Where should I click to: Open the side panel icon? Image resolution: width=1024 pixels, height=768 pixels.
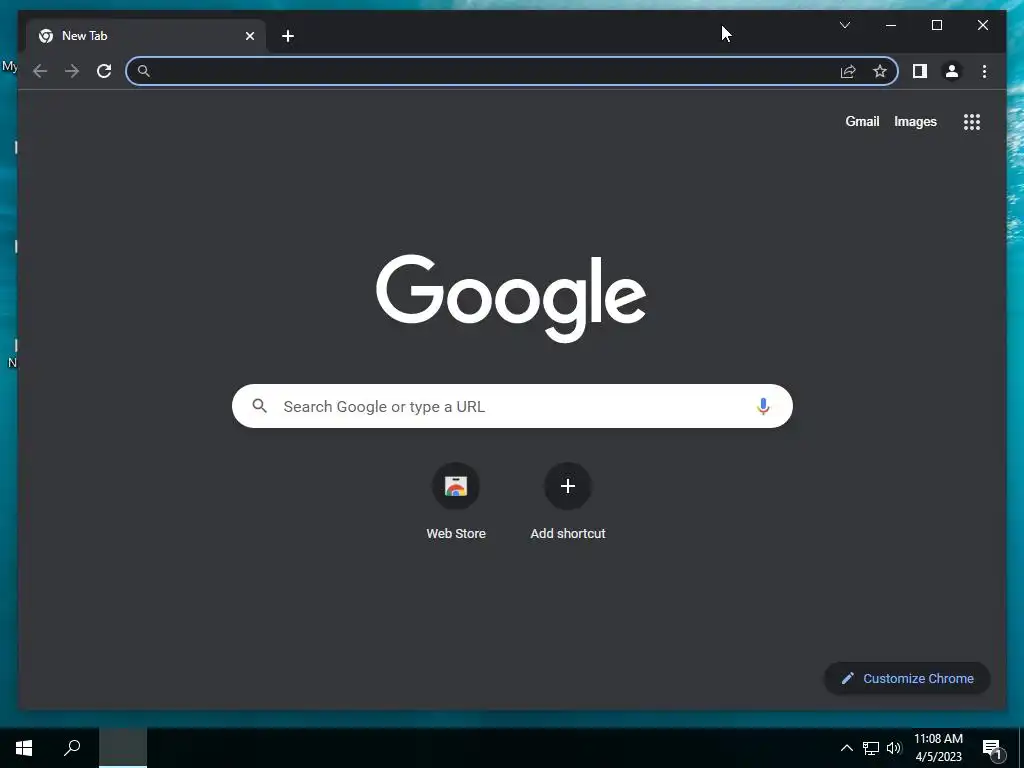(920, 71)
